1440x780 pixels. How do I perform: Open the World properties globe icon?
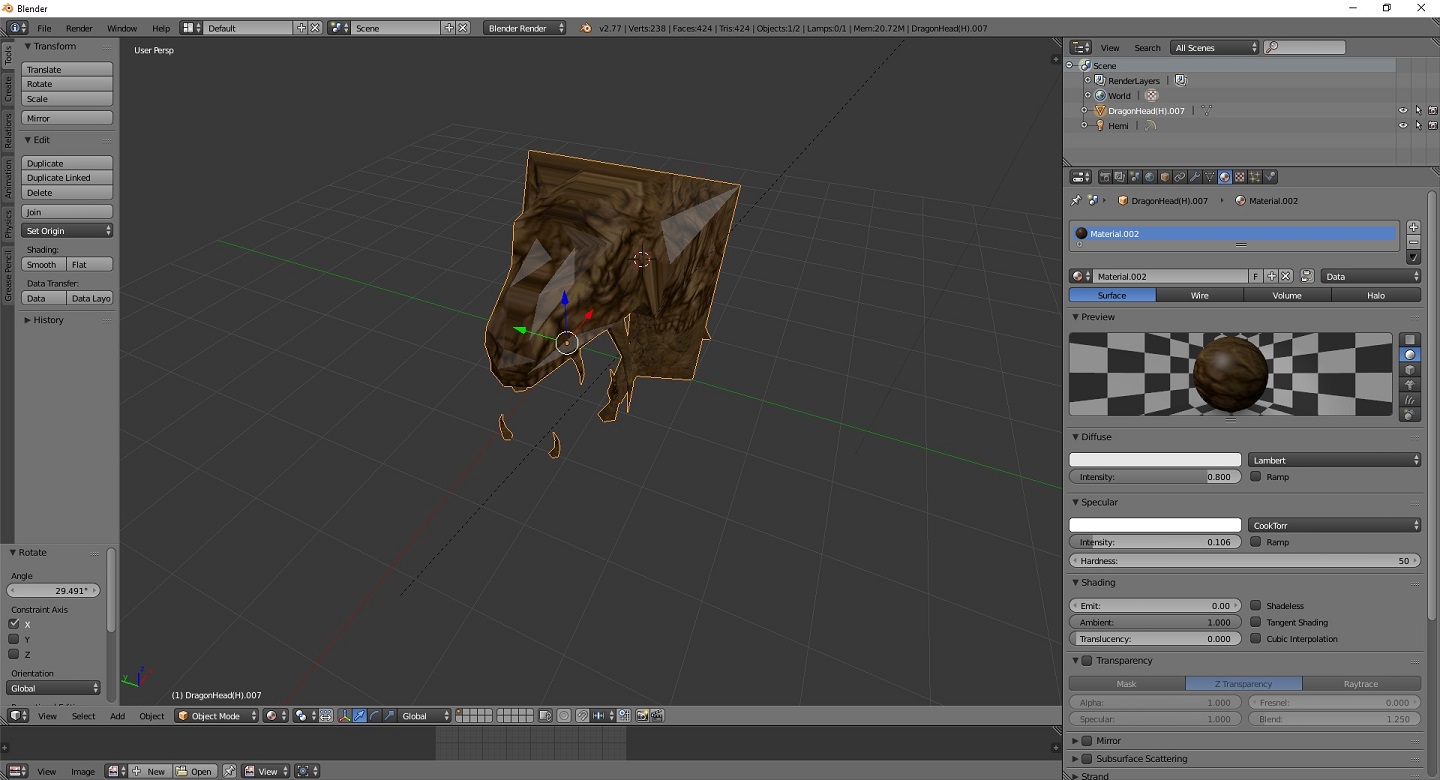1149,177
